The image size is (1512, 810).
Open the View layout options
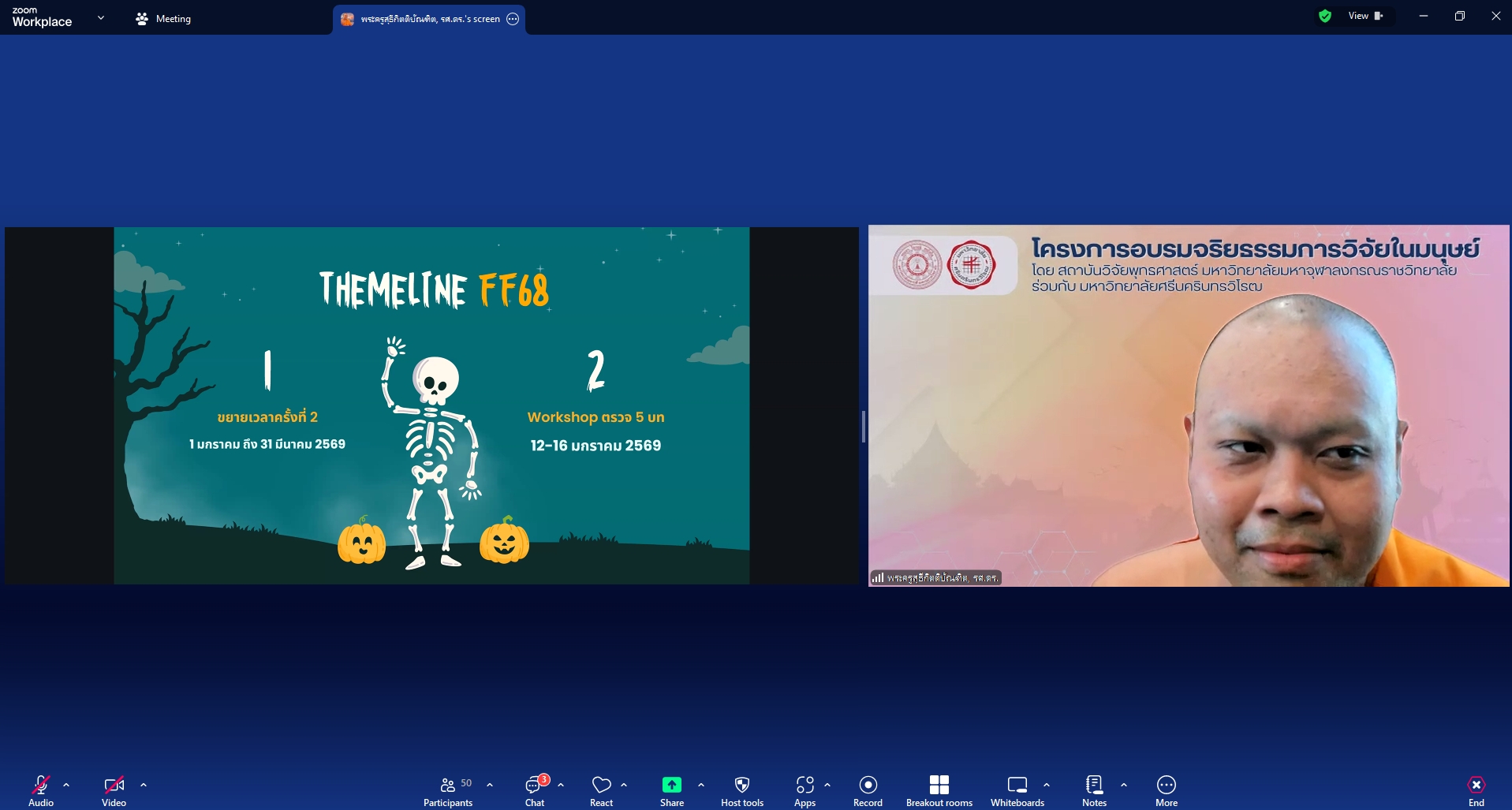pos(1365,16)
